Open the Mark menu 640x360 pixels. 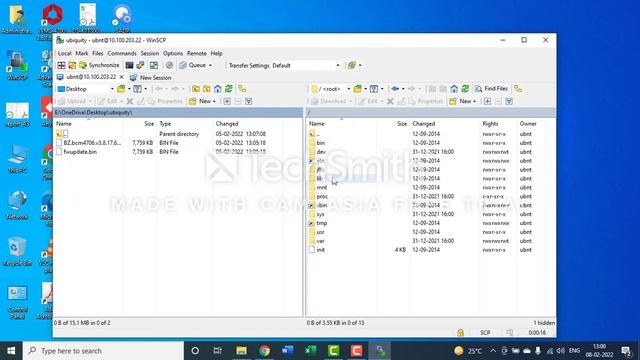[82, 53]
